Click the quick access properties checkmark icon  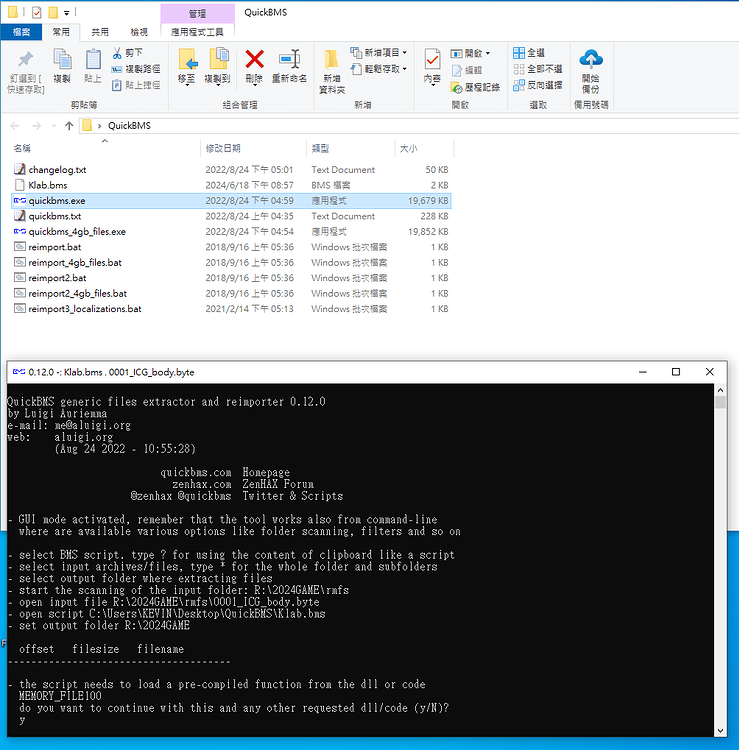pos(37,12)
